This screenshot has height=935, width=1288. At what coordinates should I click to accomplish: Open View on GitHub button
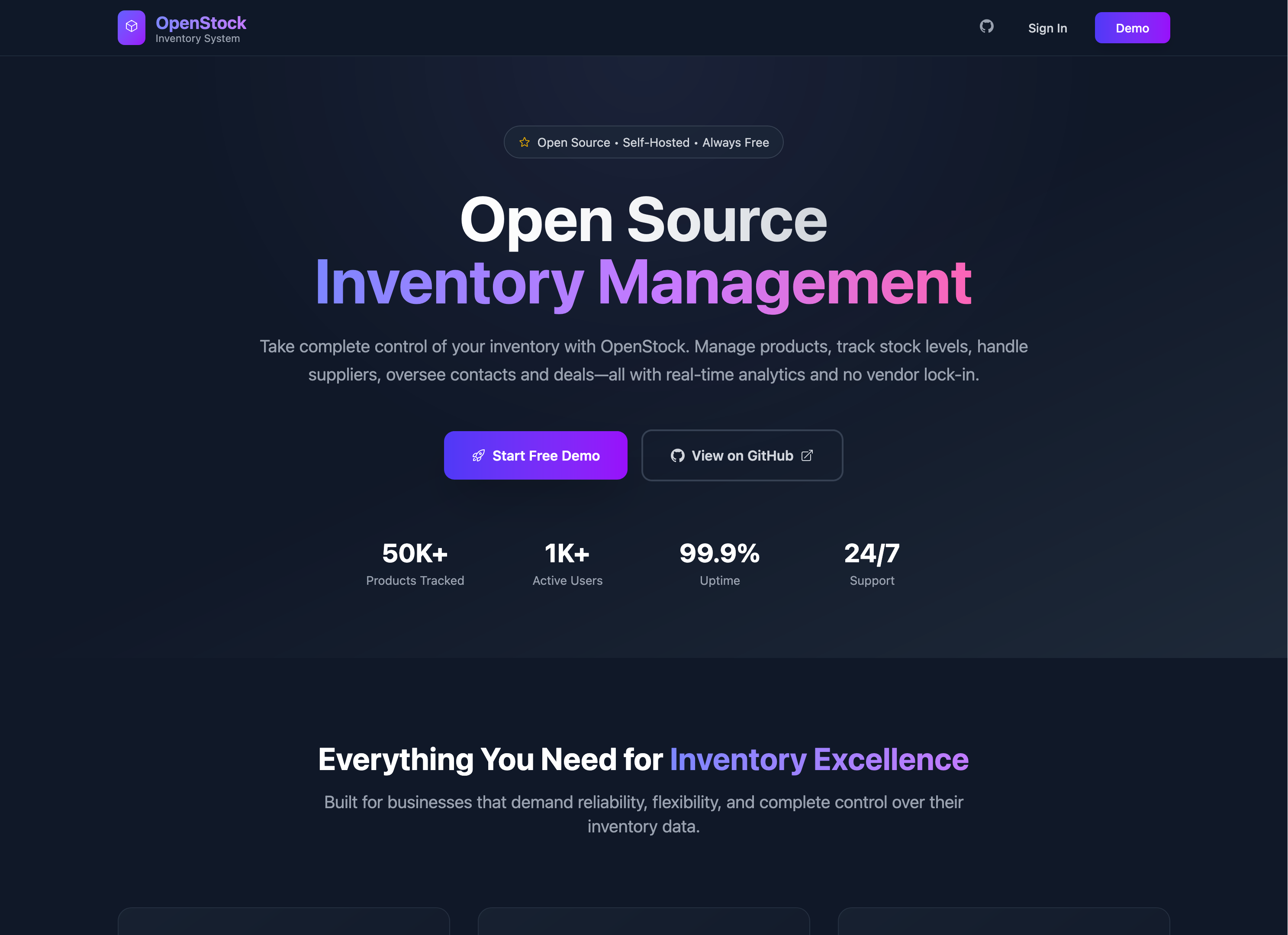(742, 455)
